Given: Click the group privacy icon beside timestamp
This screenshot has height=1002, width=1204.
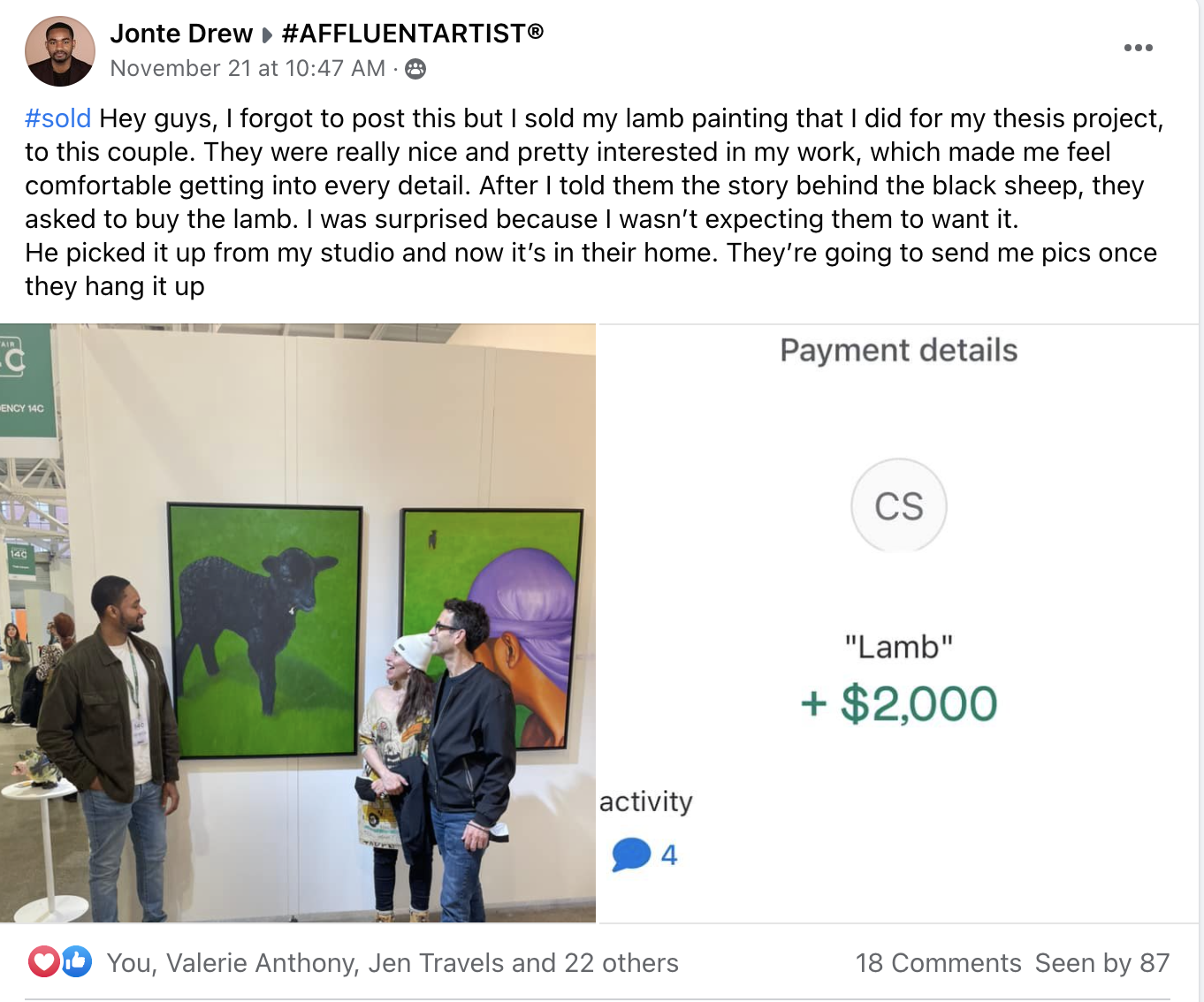Looking at the screenshot, I should (415, 69).
